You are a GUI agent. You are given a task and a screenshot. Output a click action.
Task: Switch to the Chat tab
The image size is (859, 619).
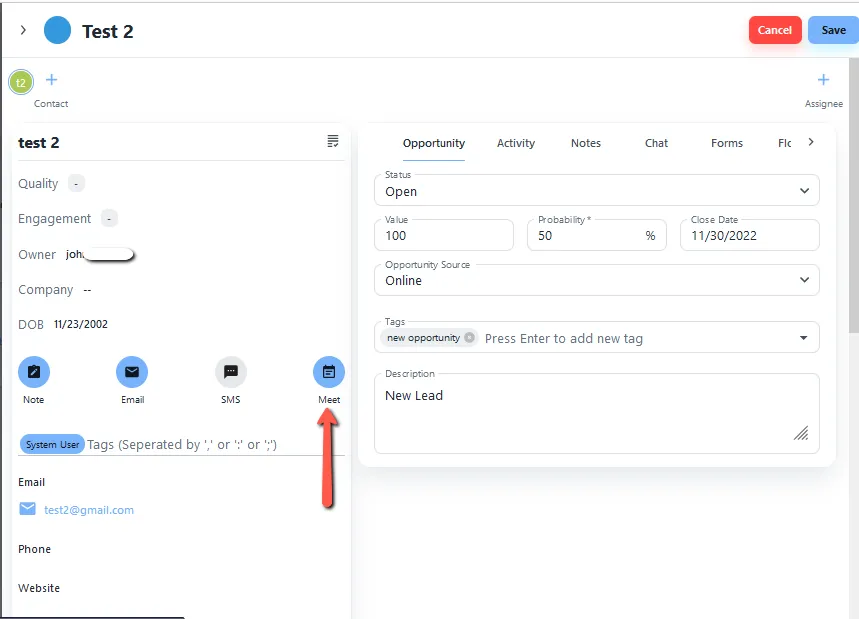click(656, 143)
